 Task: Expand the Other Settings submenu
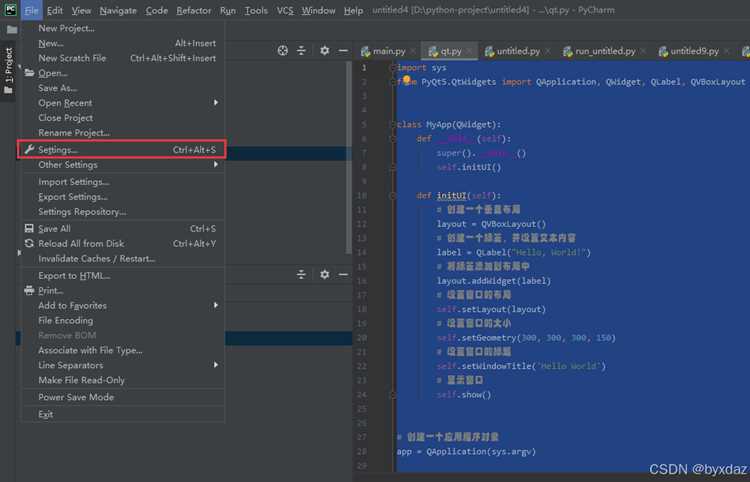tap(123, 164)
